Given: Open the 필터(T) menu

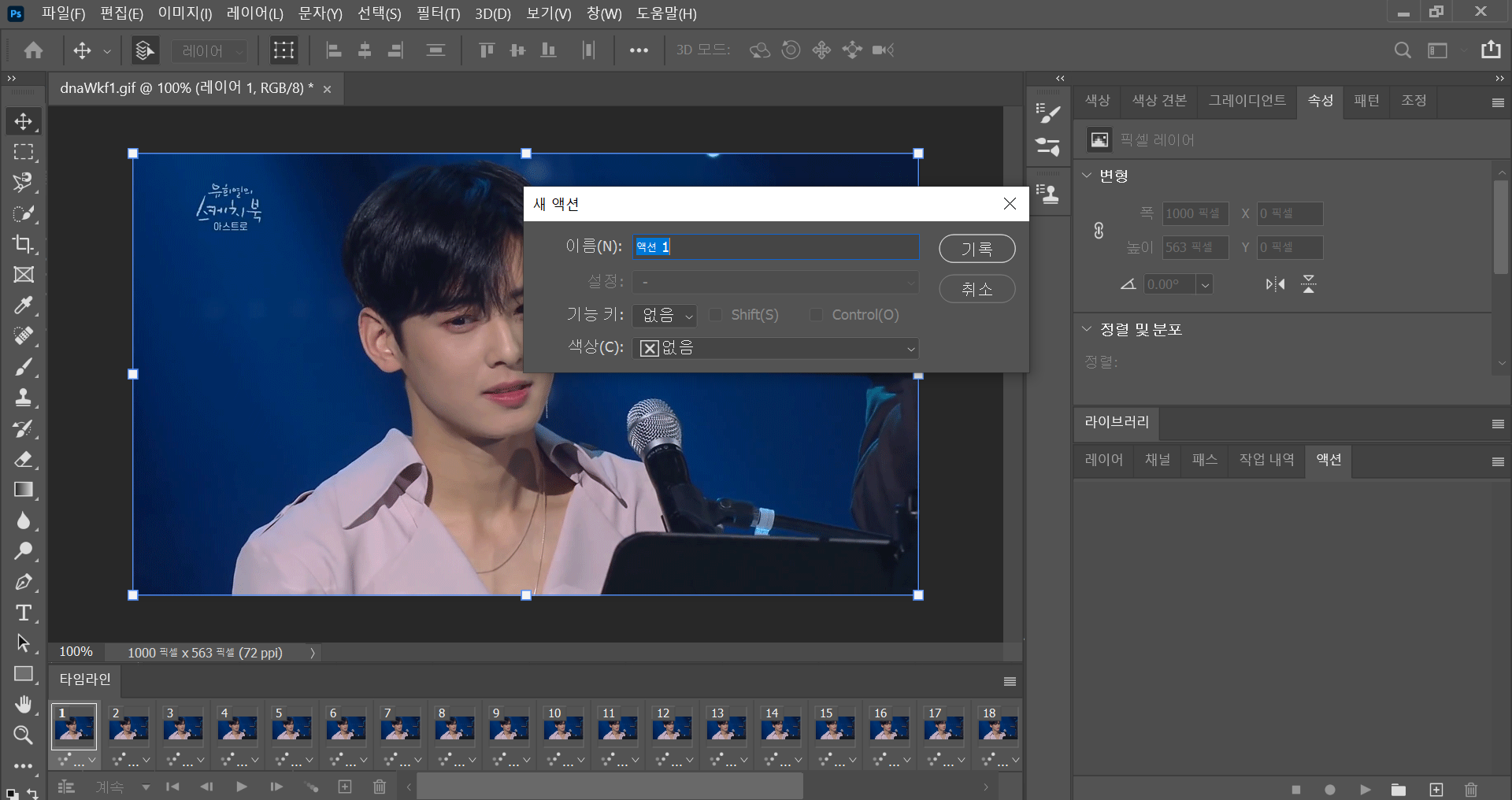Looking at the screenshot, I should [438, 13].
